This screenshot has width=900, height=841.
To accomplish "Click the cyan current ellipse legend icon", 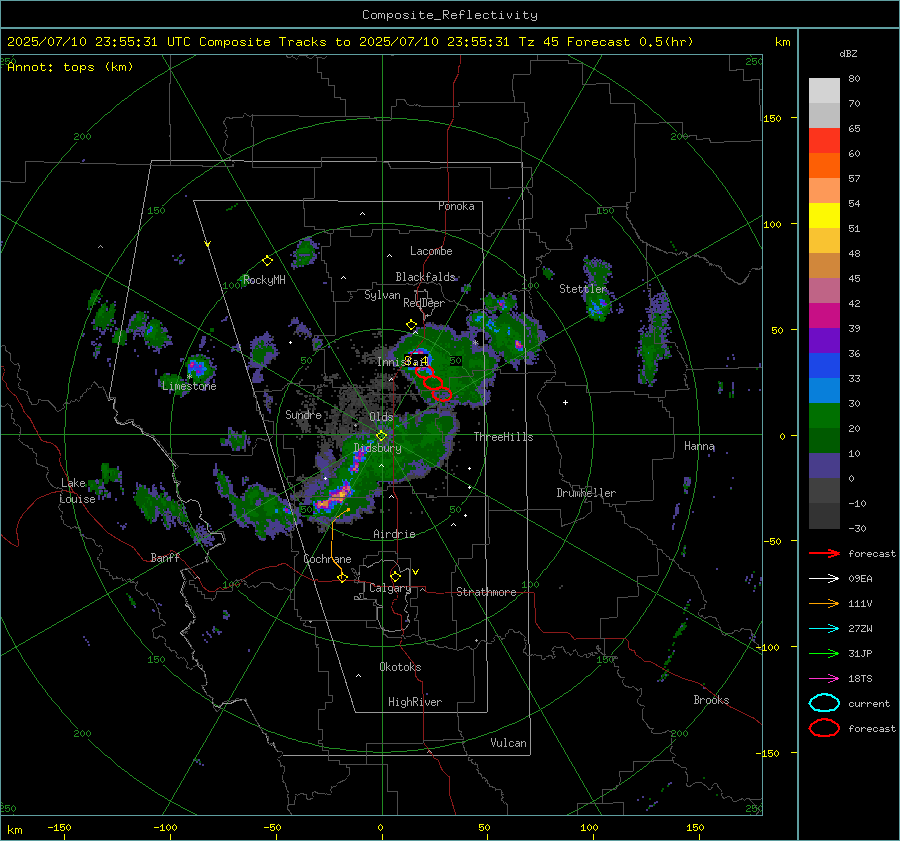I will [x=824, y=703].
